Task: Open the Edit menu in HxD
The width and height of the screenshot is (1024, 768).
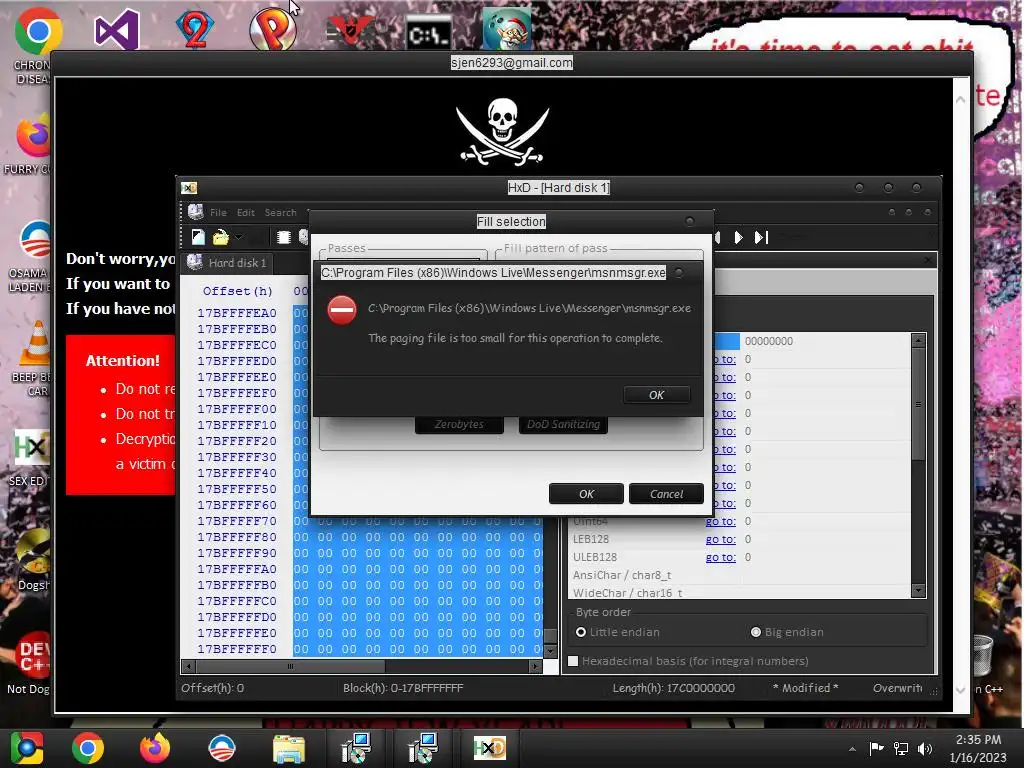Action: click(x=246, y=212)
